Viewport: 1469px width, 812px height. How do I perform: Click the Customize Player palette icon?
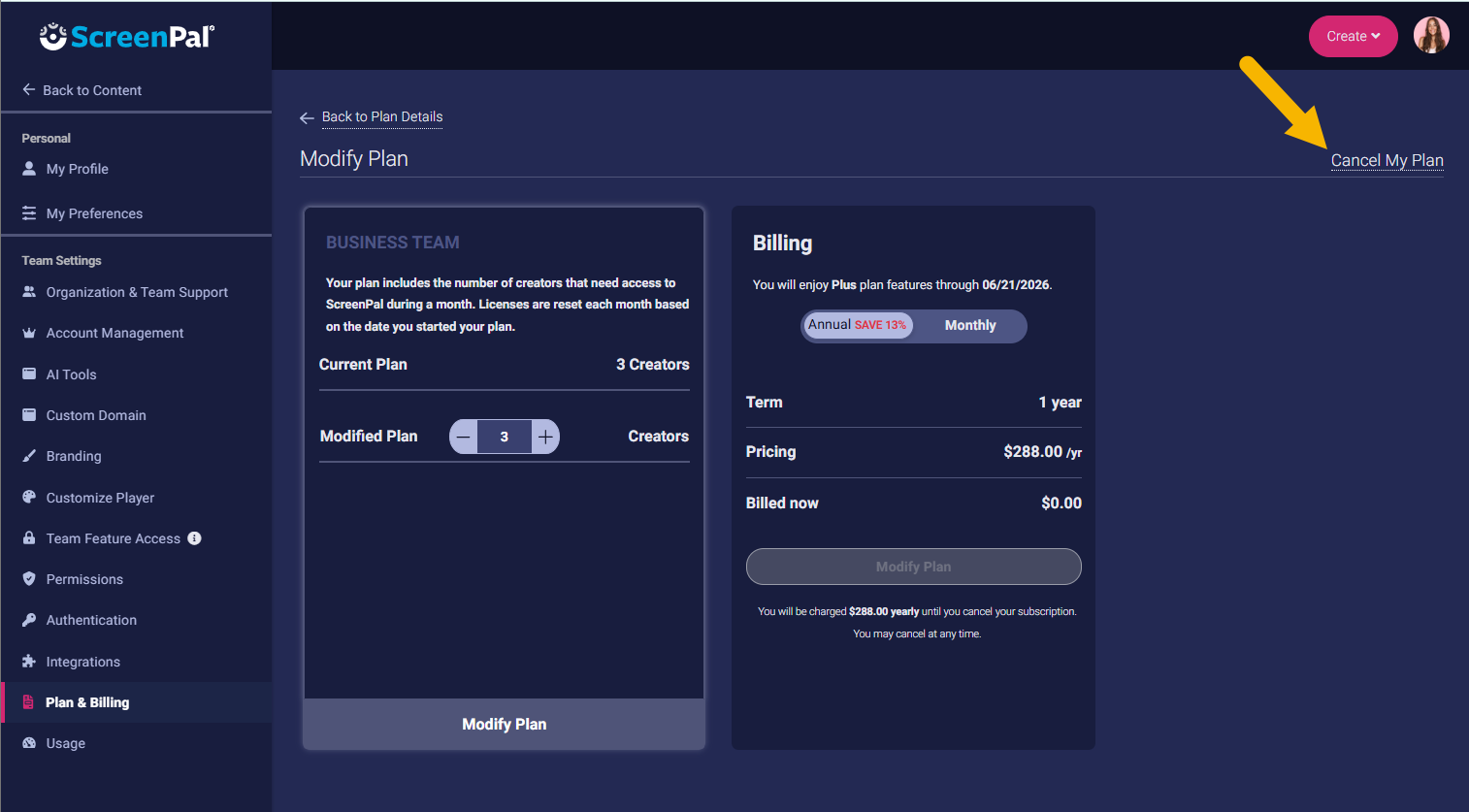(29, 497)
